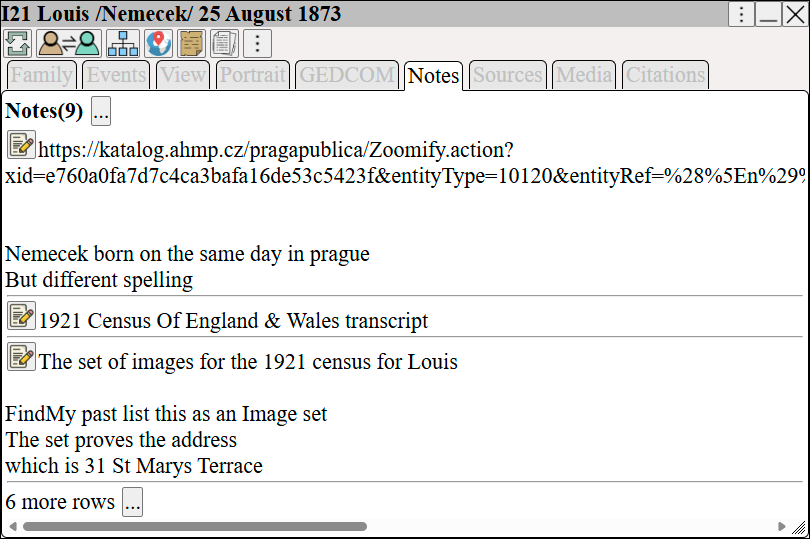The width and height of the screenshot is (810, 539).
Task: Edit the set of images note
Action: (x=21, y=357)
